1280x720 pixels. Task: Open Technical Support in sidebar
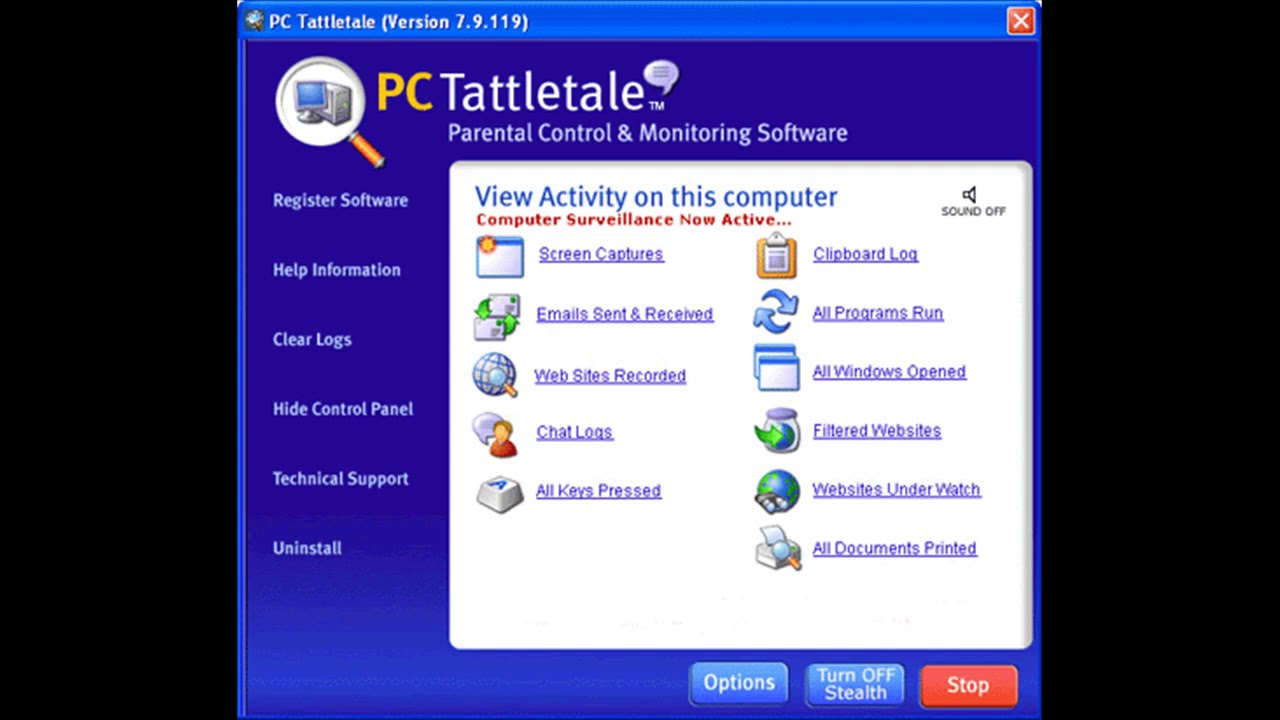pyautogui.click(x=340, y=479)
